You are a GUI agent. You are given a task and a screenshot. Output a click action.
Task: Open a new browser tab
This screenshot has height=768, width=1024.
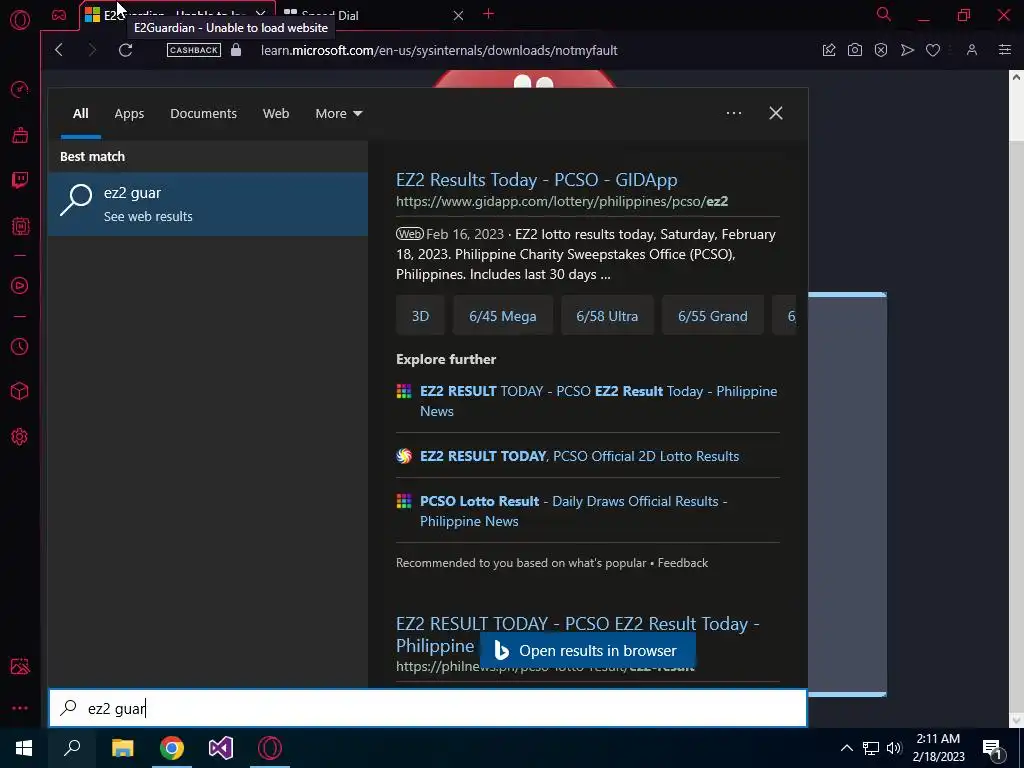point(488,14)
